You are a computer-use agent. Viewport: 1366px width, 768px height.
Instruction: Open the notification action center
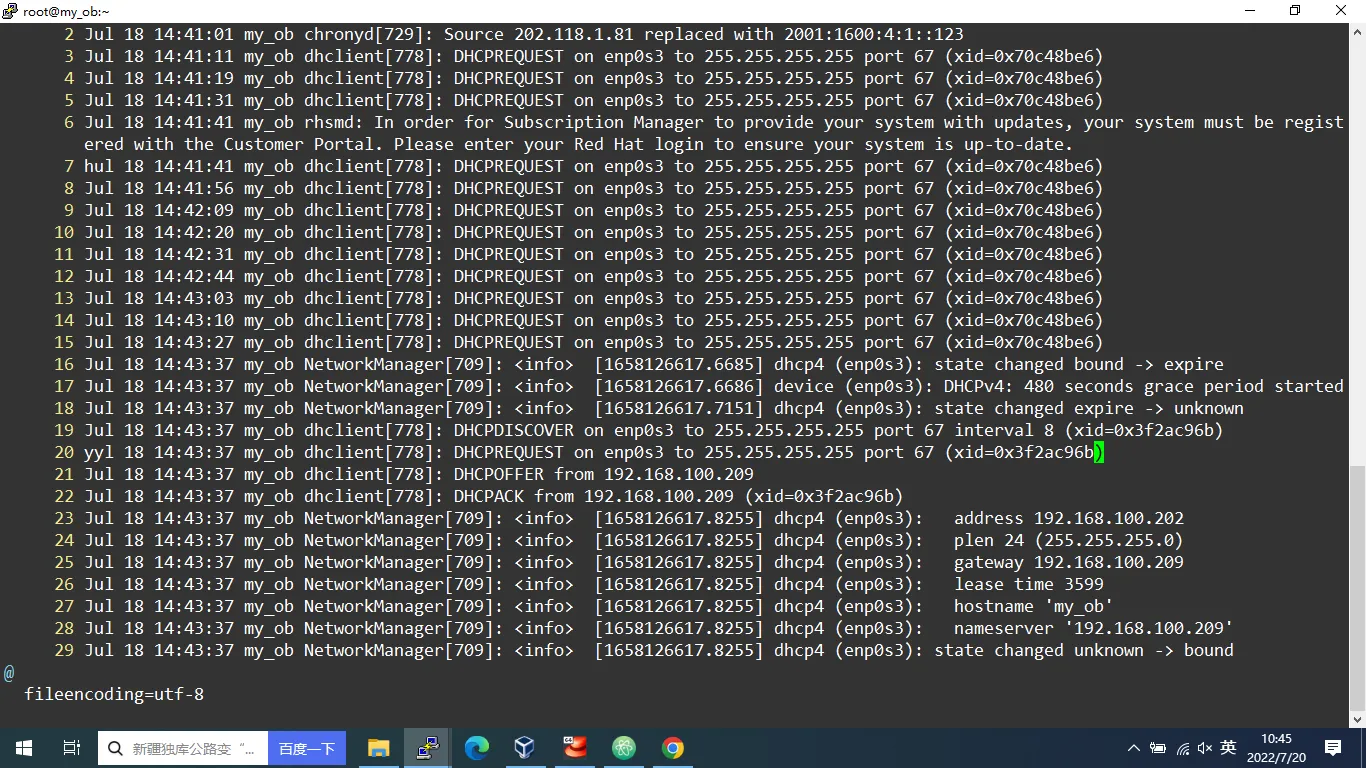click(1333, 748)
